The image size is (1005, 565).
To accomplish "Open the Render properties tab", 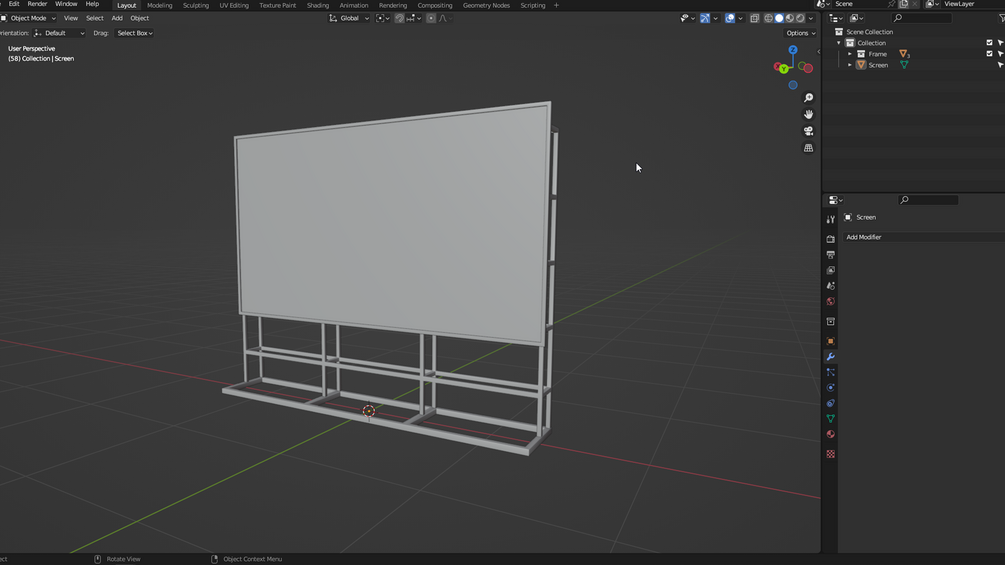I will (x=831, y=239).
